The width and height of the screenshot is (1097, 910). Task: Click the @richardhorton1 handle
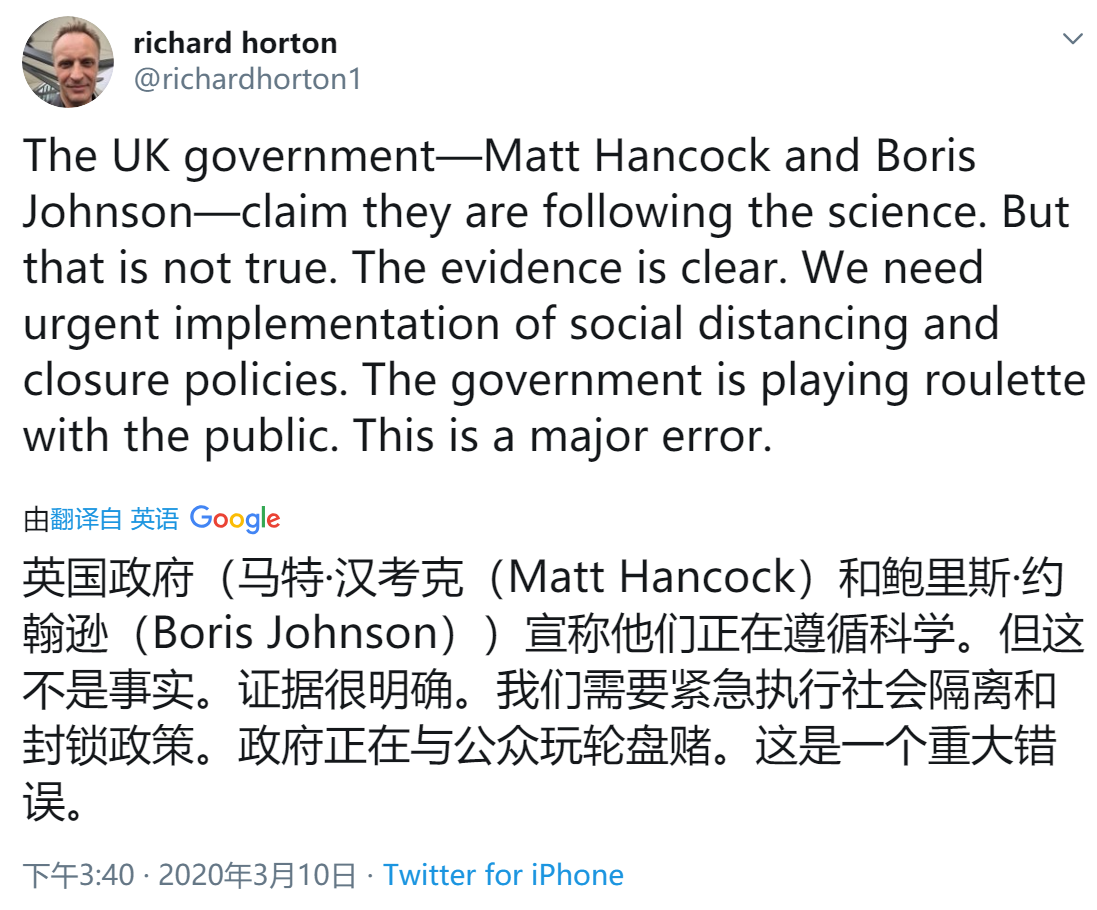click(247, 79)
